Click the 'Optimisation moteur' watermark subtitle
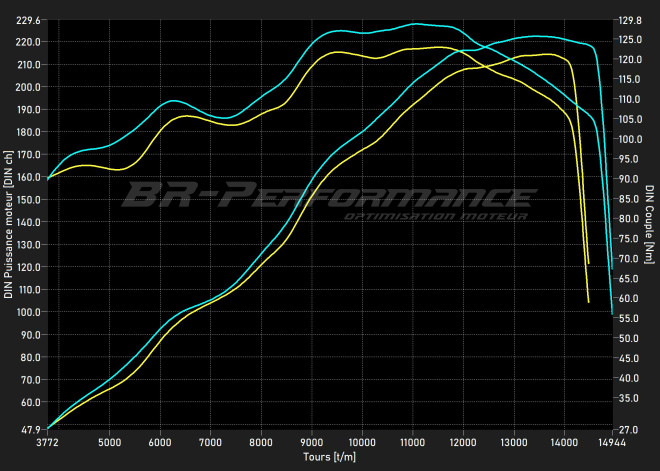660x471 pixels. pos(435,216)
